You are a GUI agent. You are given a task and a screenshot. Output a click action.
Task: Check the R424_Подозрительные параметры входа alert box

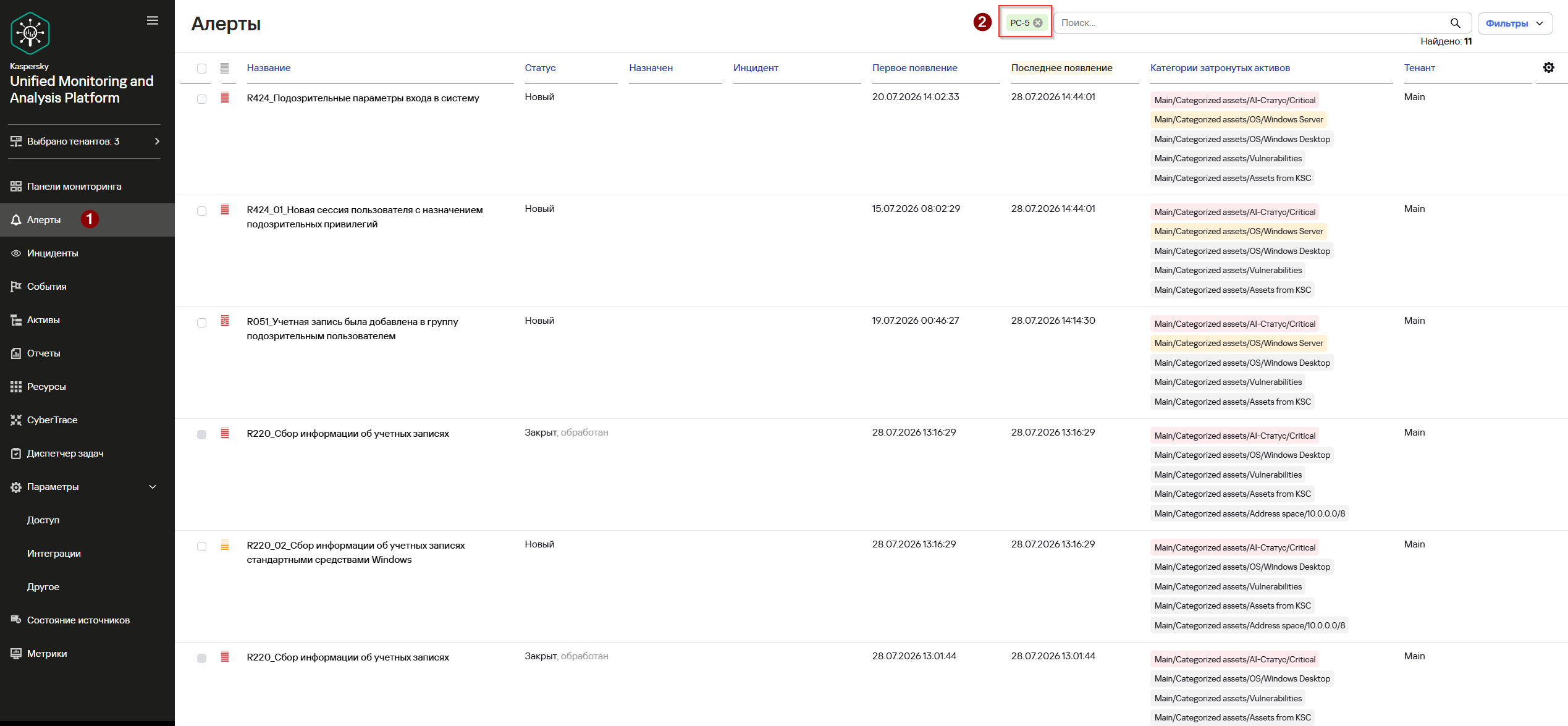tap(201, 99)
